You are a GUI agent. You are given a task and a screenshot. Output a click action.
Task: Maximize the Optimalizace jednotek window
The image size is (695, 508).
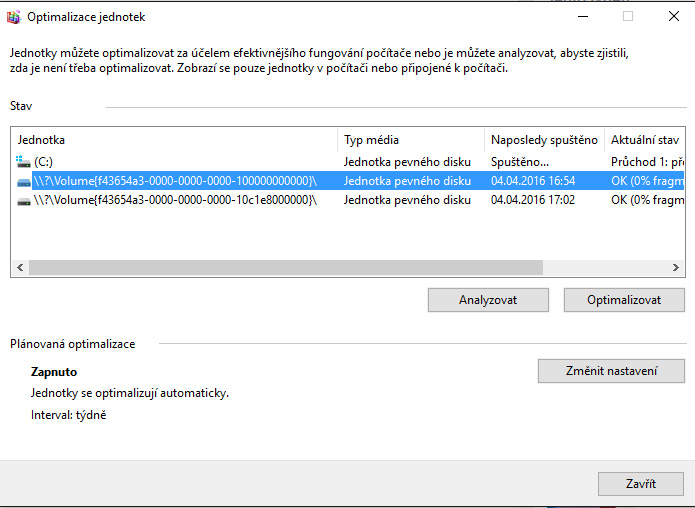628,17
